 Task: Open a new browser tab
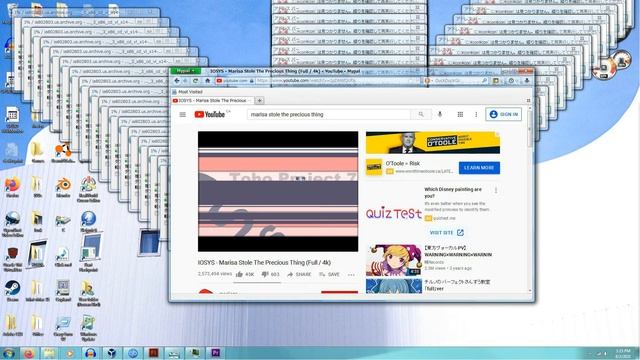point(260,100)
